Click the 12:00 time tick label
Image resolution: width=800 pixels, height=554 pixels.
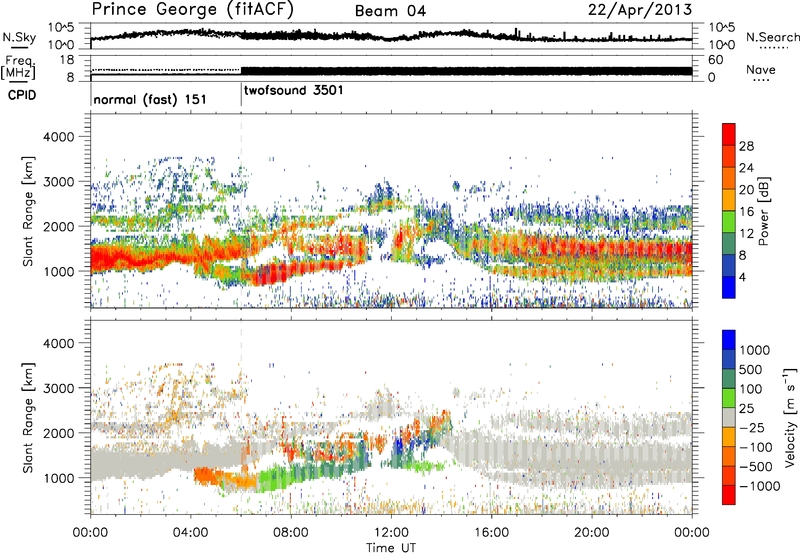pos(391,533)
